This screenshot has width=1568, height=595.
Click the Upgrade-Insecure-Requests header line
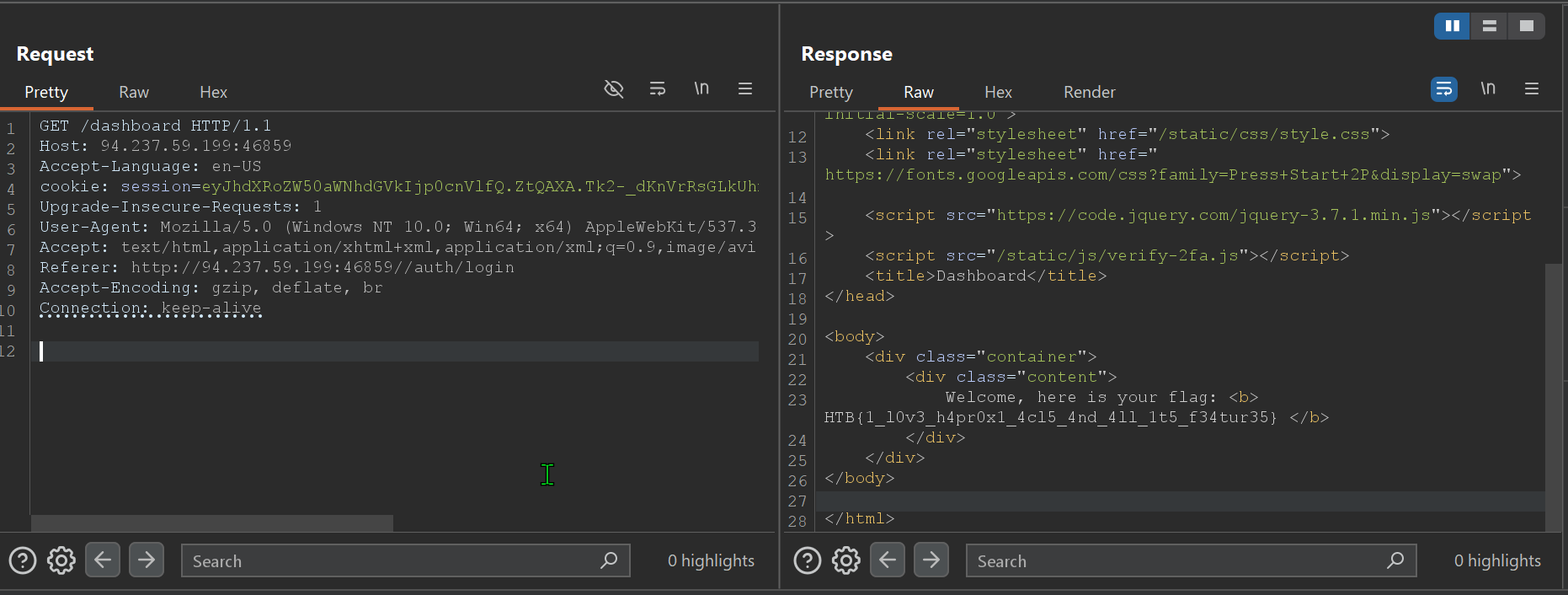point(181,206)
